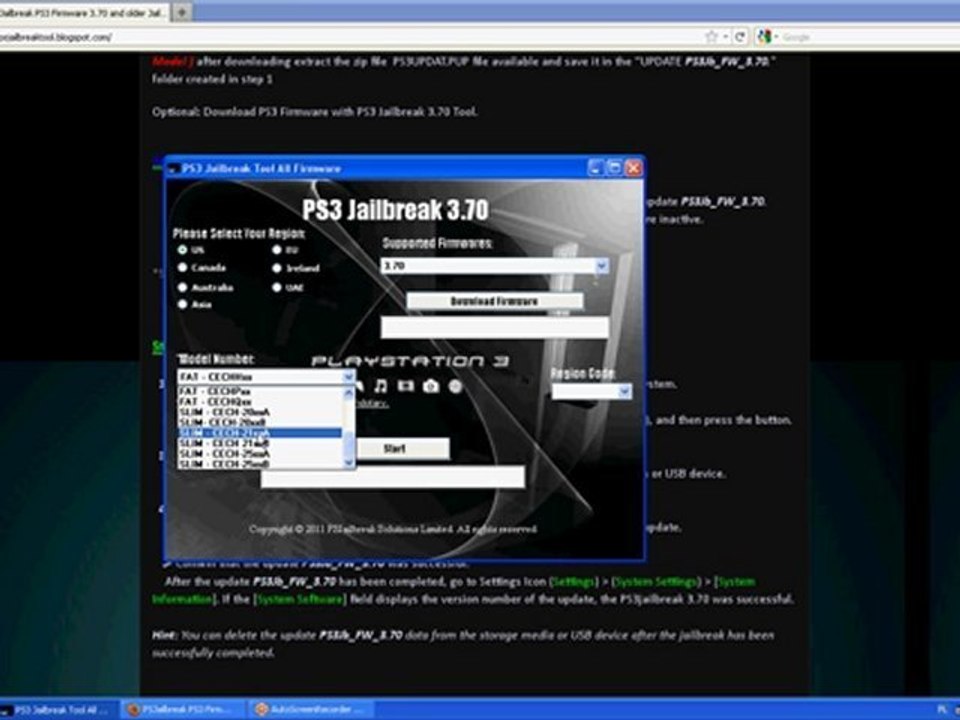
Task: Click model list scrollbar down arrow
Action: pos(349,463)
